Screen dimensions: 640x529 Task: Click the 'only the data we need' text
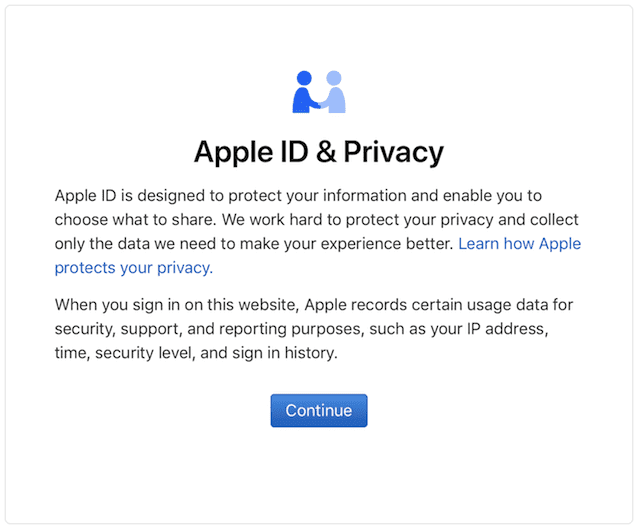135,244
